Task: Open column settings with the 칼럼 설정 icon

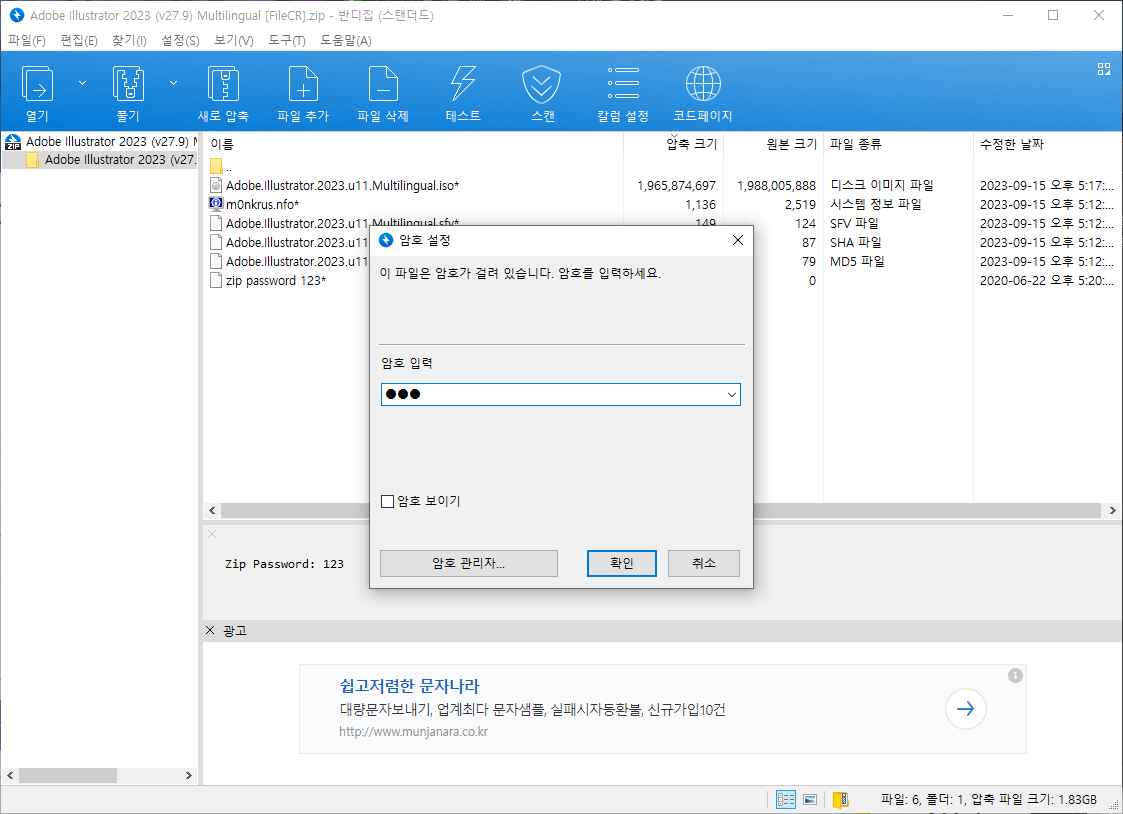Action: point(622,90)
